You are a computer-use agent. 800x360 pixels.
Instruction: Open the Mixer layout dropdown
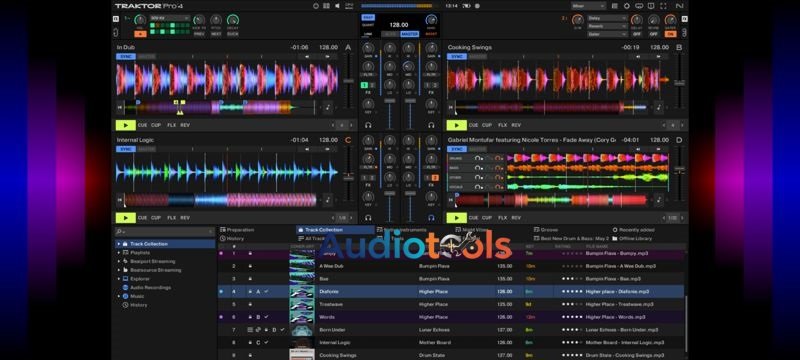pyautogui.click(x=588, y=6)
